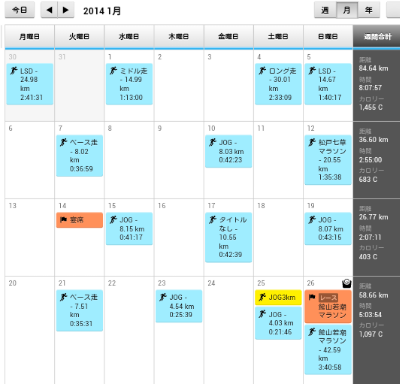The height and width of the screenshot is (384, 400).
Task: Open the orange flag event on Jan 14
Action: [79, 220]
